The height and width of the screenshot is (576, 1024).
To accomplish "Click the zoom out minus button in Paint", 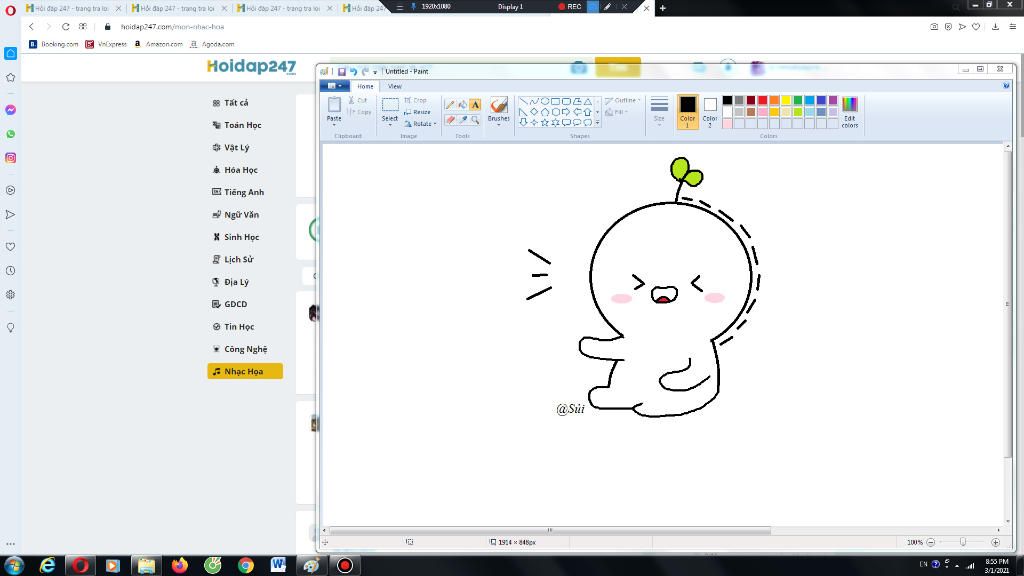I will 931,542.
